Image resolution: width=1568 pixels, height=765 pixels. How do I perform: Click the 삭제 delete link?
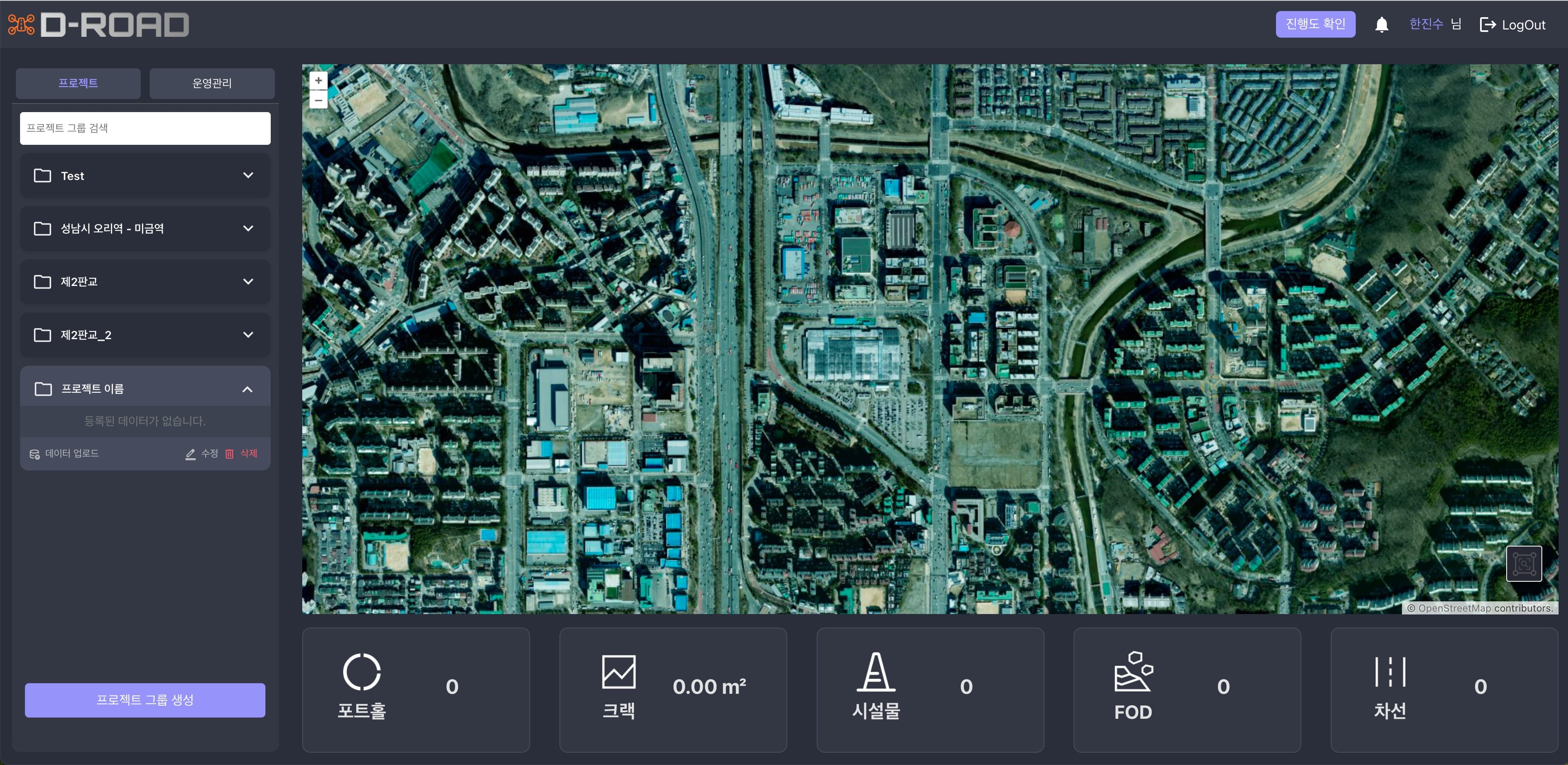pos(248,454)
